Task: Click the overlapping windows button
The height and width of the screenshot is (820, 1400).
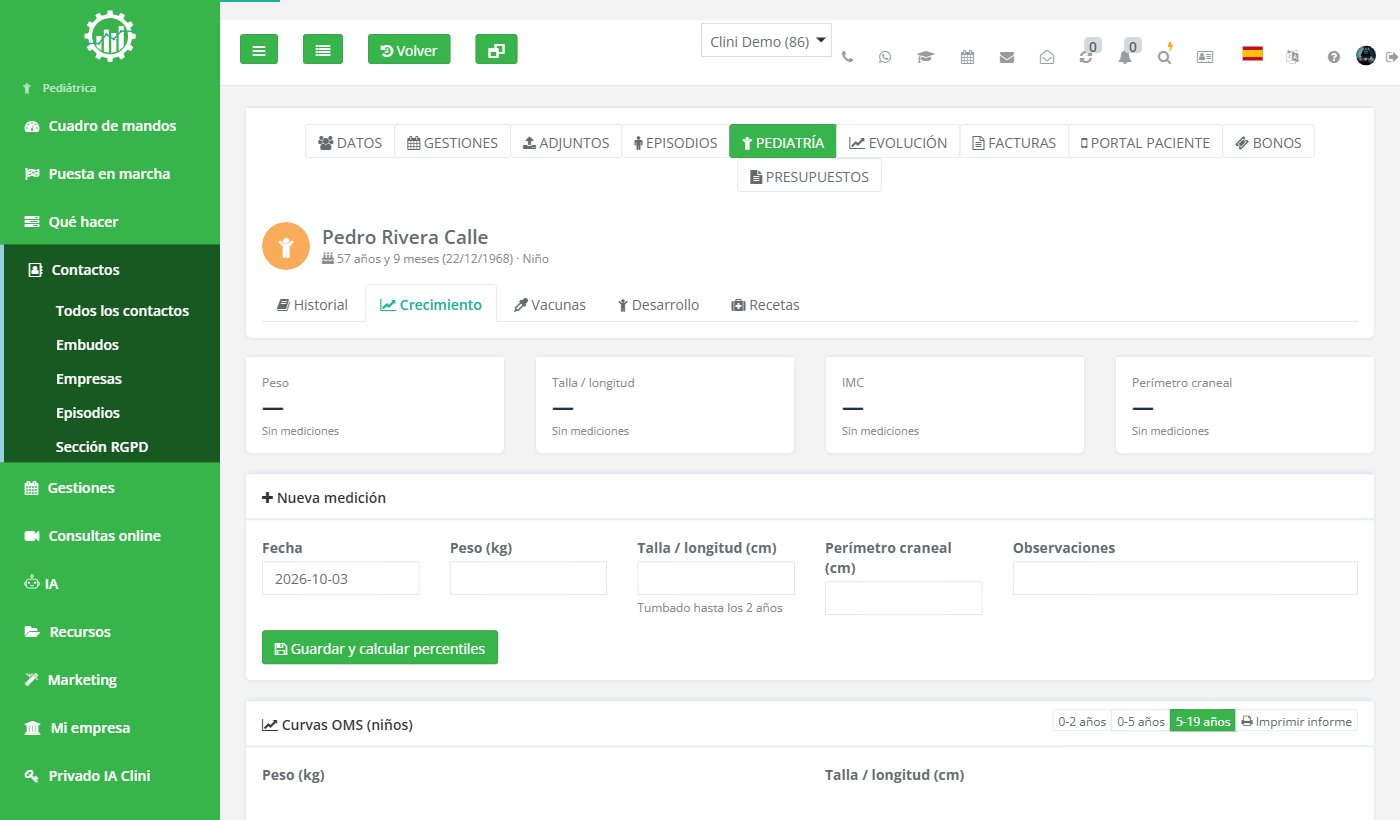Action: tap(496, 49)
